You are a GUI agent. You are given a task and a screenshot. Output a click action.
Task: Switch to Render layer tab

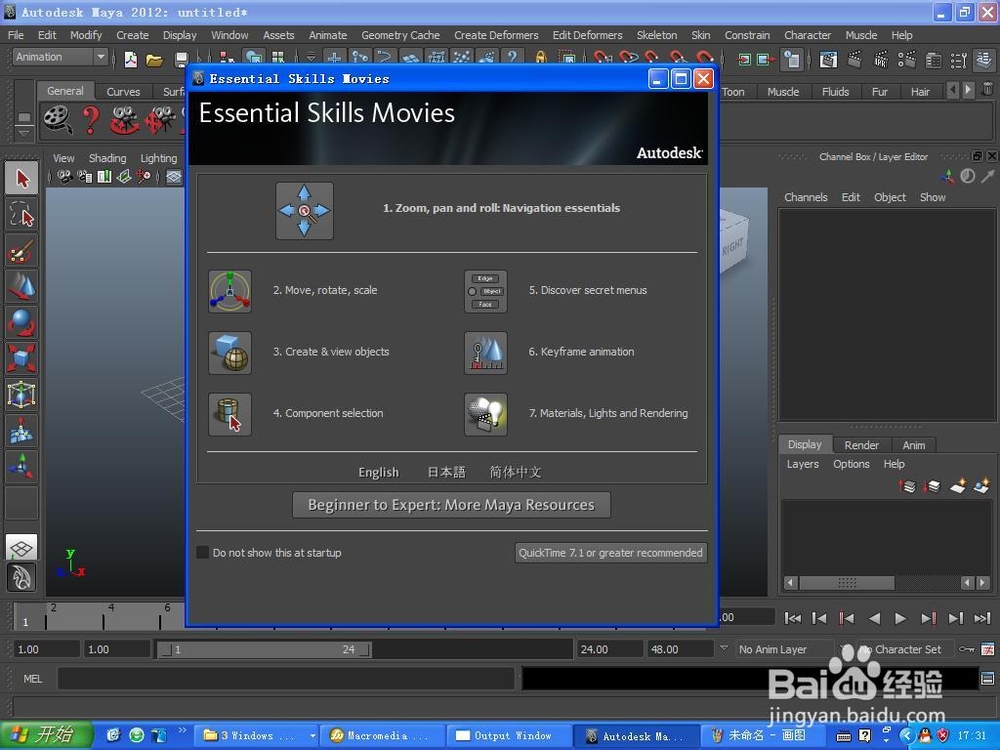tap(861, 445)
